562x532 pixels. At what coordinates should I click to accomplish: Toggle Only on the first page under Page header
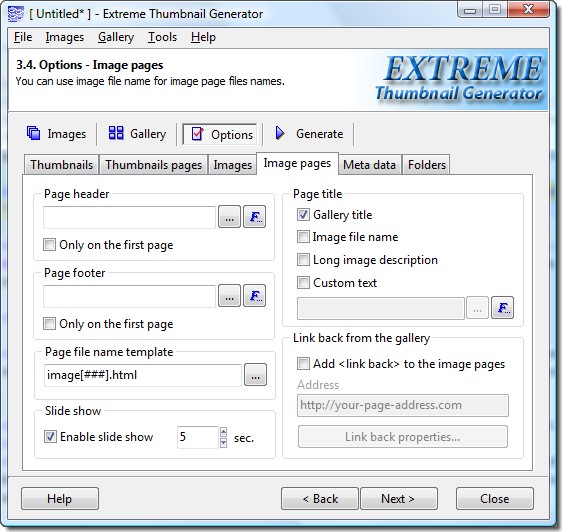49,245
